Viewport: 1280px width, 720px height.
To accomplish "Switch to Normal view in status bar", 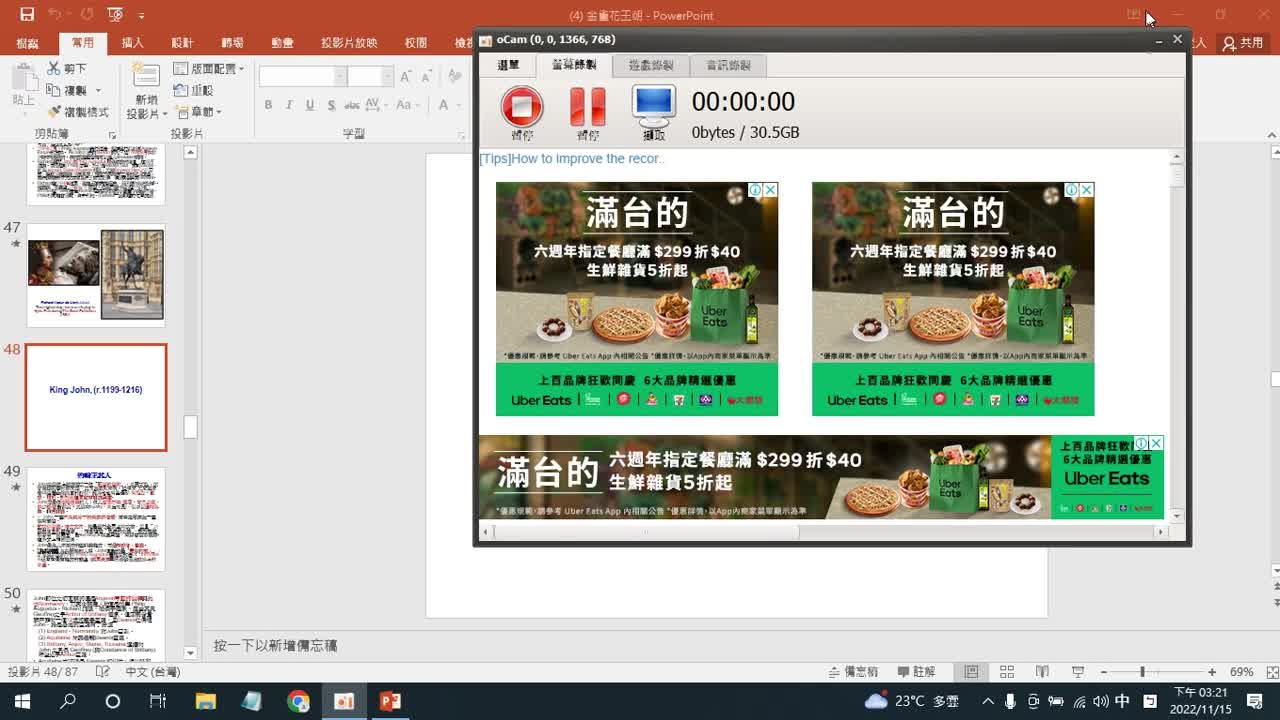I will pos(971,672).
